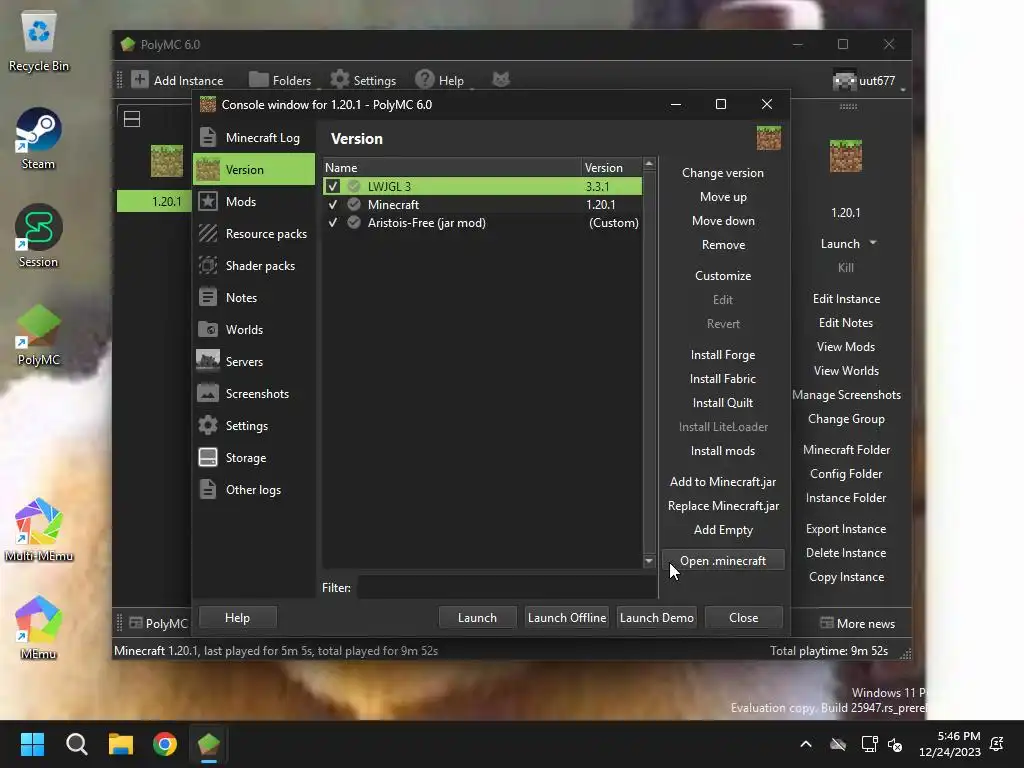Open Multi-MEmu desktop shortcut
This screenshot has height=768, width=1024.
pyautogui.click(x=39, y=530)
